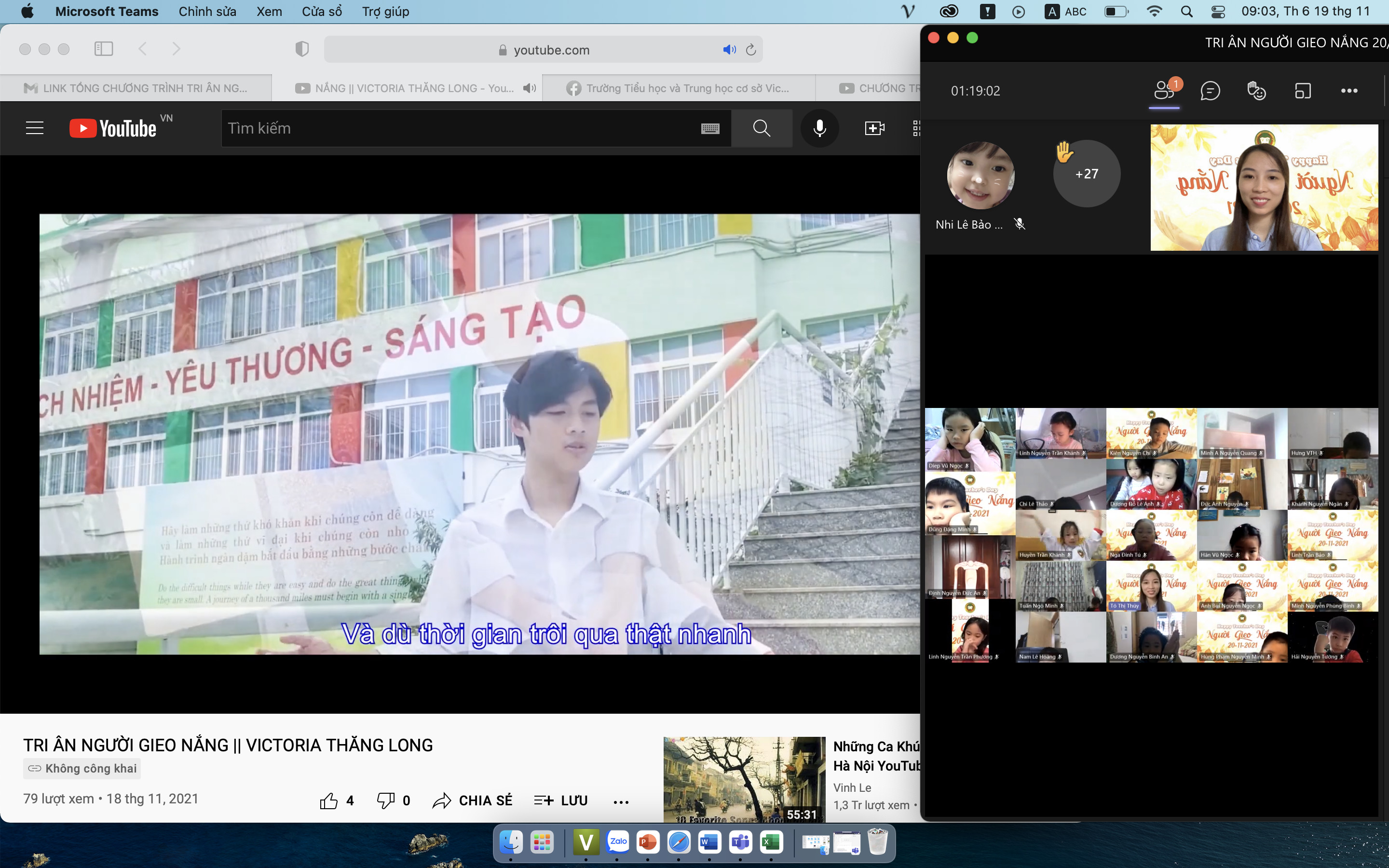Click the YouTube voice search microphone
The height and width of the screenshot is (868, 1389).
[819, 128]
